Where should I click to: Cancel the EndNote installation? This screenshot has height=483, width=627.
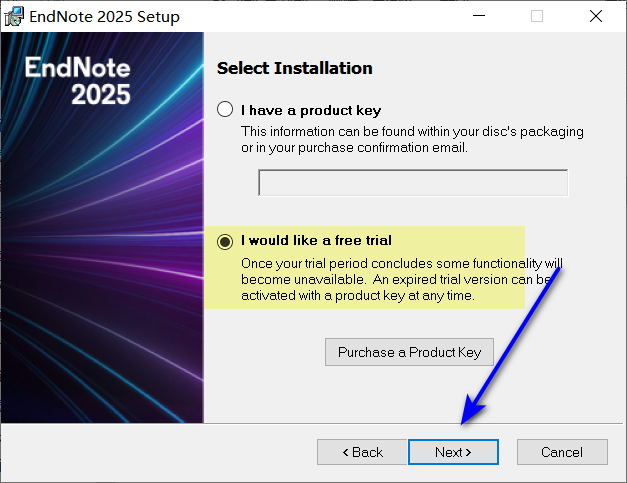[561, 452]
